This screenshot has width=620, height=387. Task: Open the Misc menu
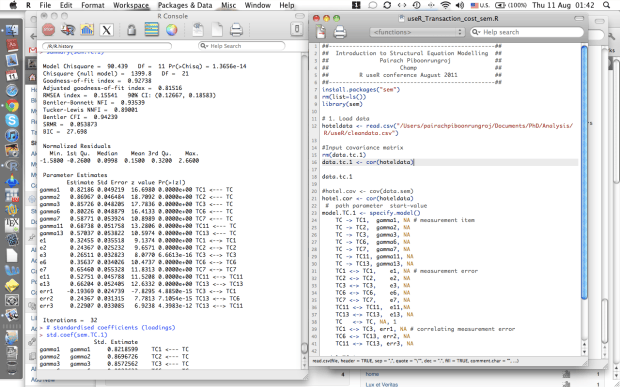click(x=229, y=5)
